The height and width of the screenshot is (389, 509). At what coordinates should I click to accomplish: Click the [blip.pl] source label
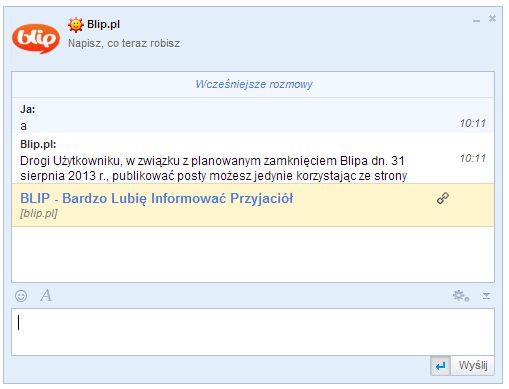pos(39,214)
